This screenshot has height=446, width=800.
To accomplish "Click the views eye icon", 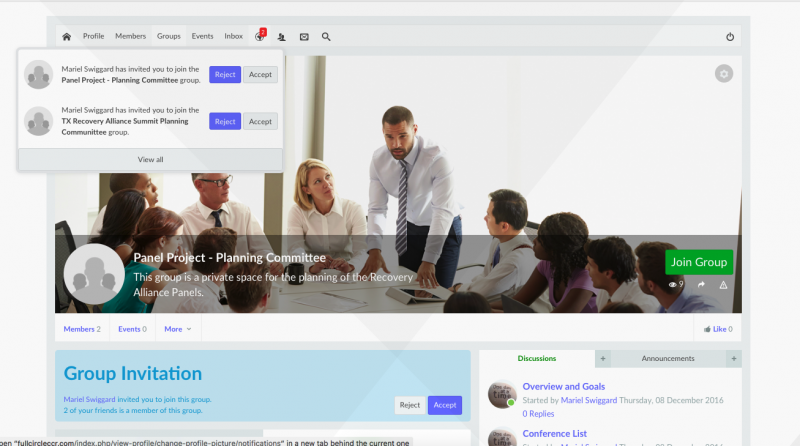I will tap(672, 285).
